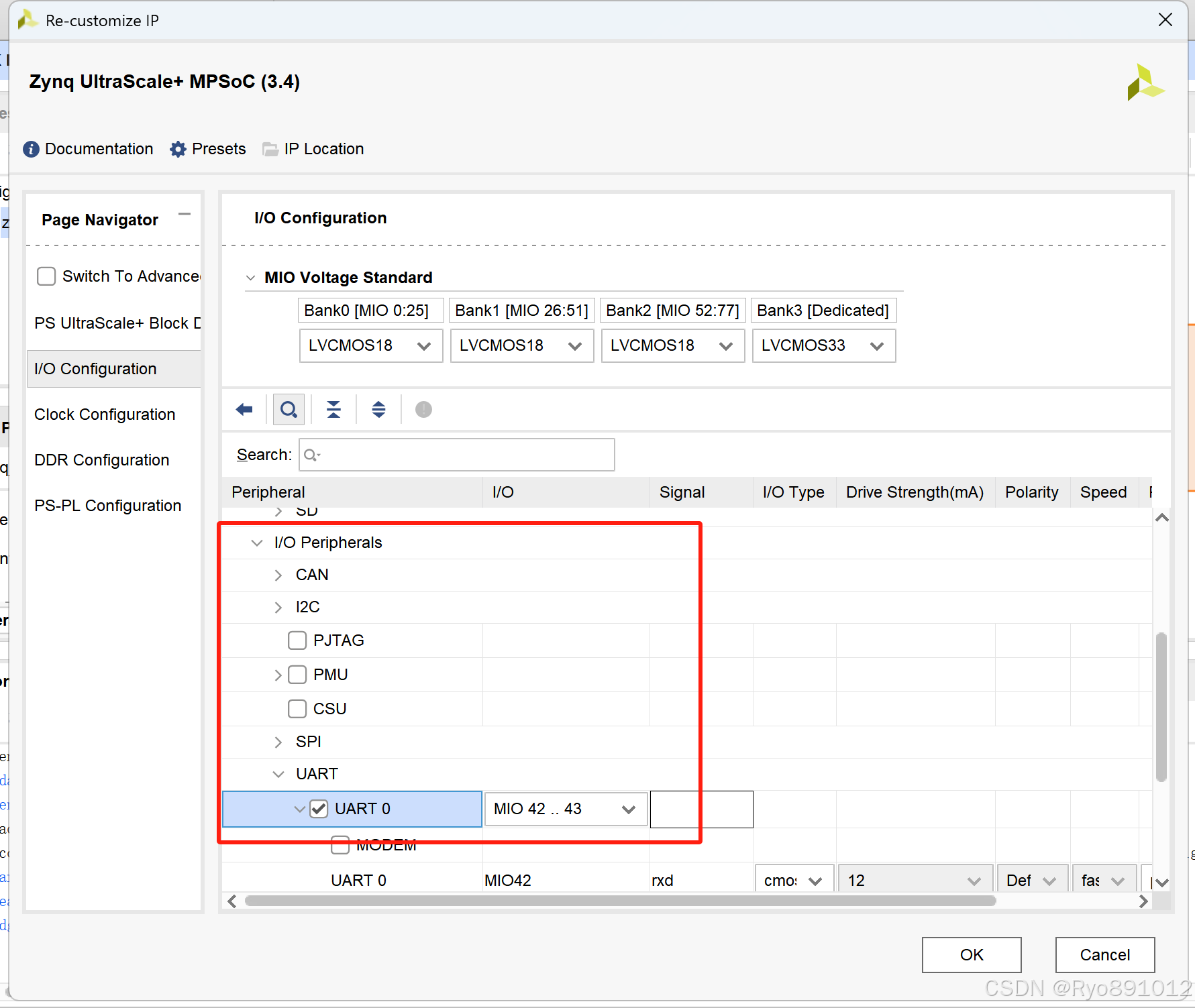Click the back arrow toolbar icon
Viewport: 1195px width, 1008px height.
pyautogui.click(x=244, y=409)
